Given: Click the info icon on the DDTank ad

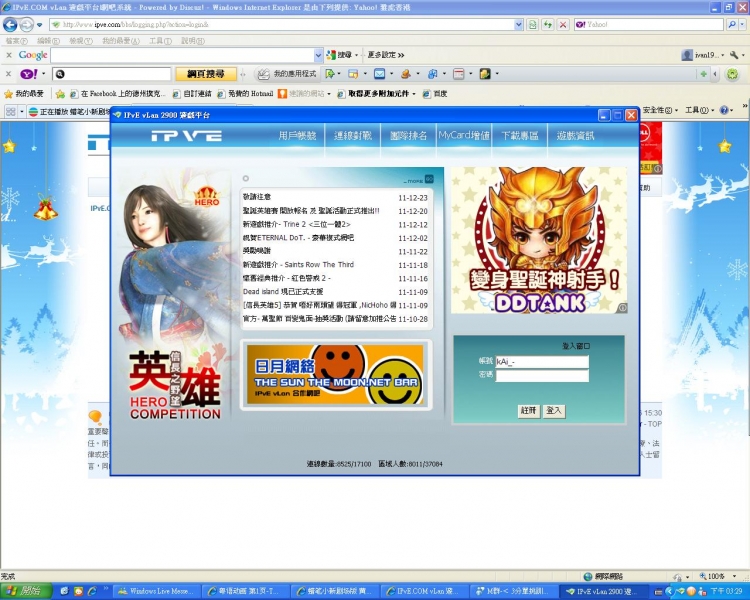Looking at the screenshot, I should [622, 308].
